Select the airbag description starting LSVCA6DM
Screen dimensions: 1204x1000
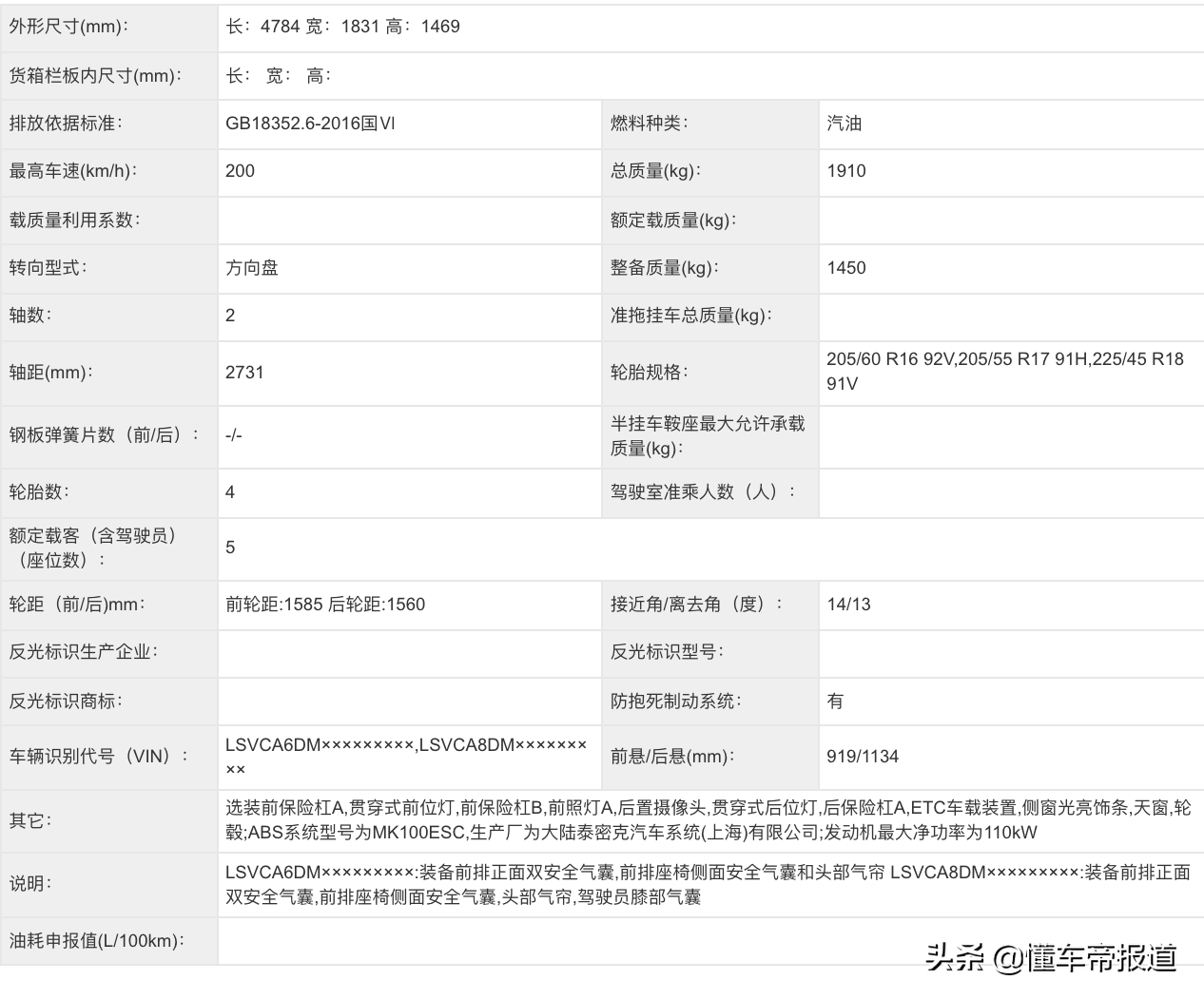point(709,885)
